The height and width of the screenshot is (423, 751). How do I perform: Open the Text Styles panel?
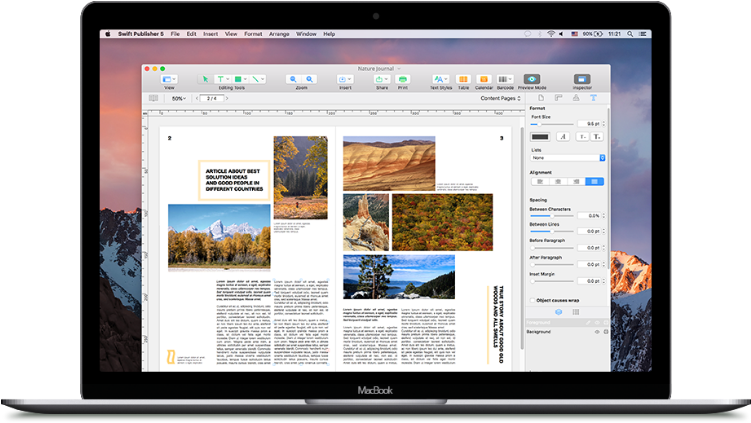[x=440, y=79]
